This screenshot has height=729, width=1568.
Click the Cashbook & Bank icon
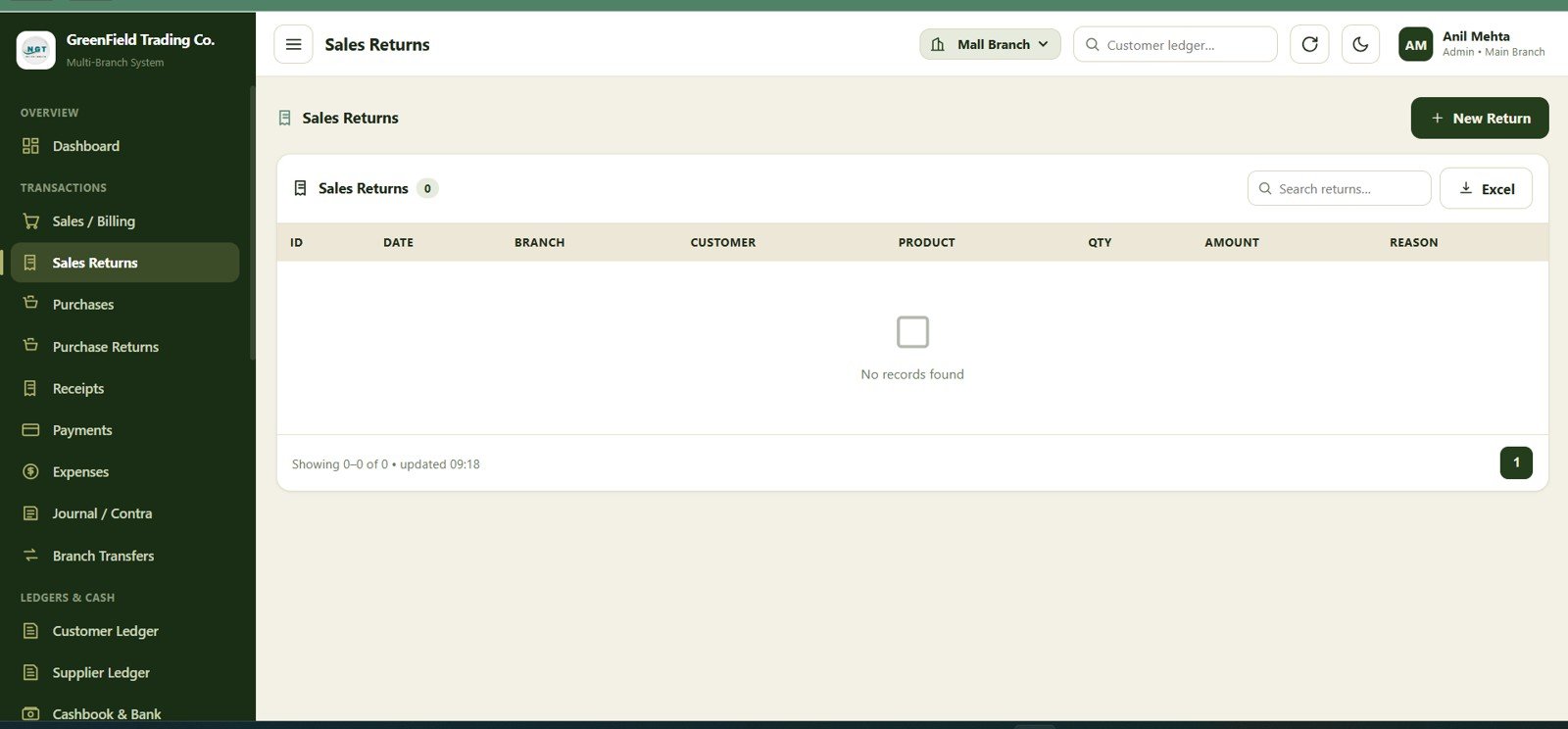(30, 714)
